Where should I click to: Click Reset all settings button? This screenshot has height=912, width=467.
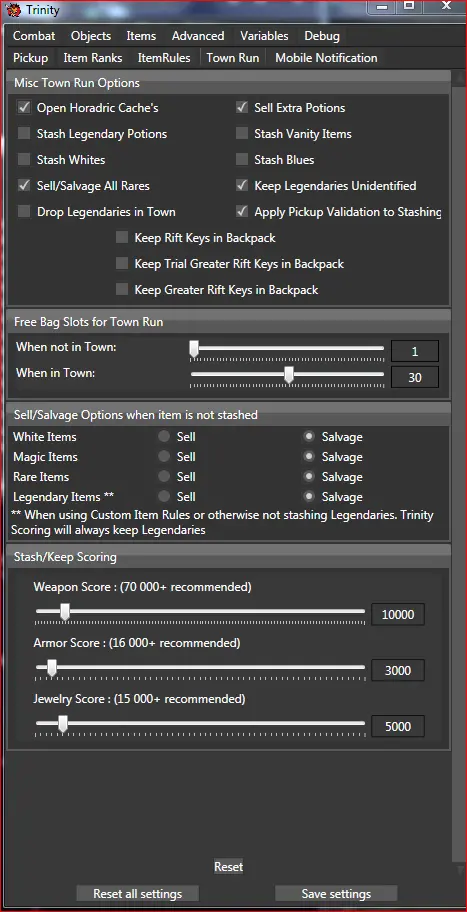point(138,893)
